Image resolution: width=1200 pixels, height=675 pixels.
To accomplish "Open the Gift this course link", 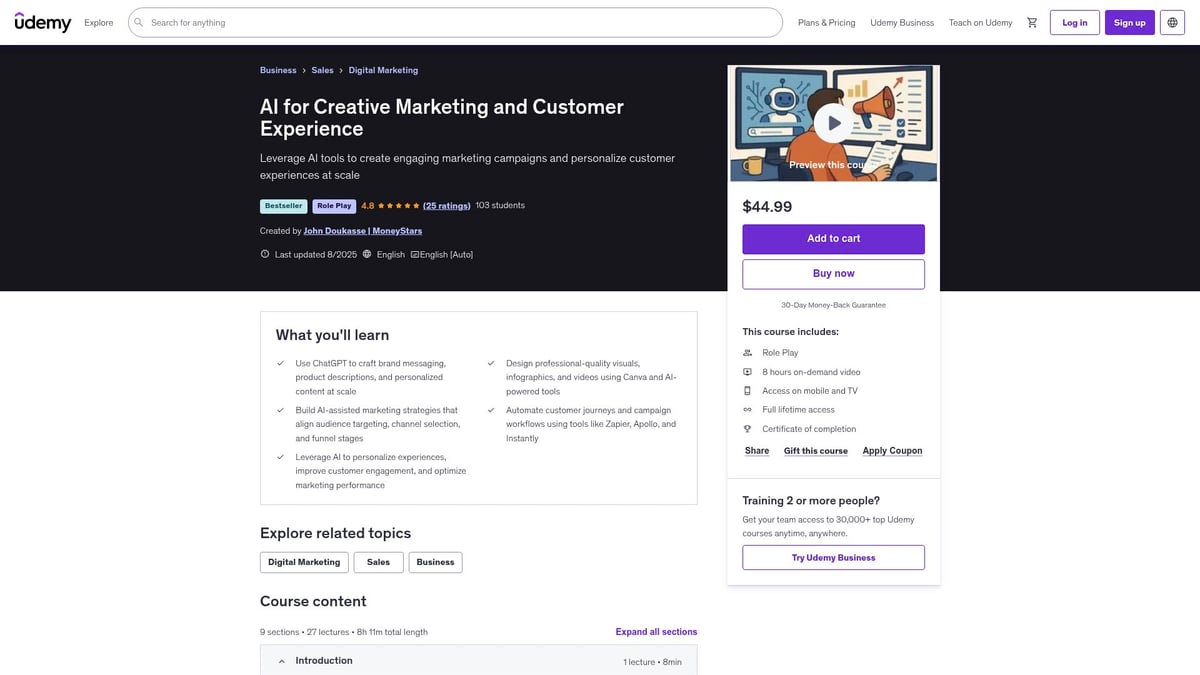I will coord(814,450).
